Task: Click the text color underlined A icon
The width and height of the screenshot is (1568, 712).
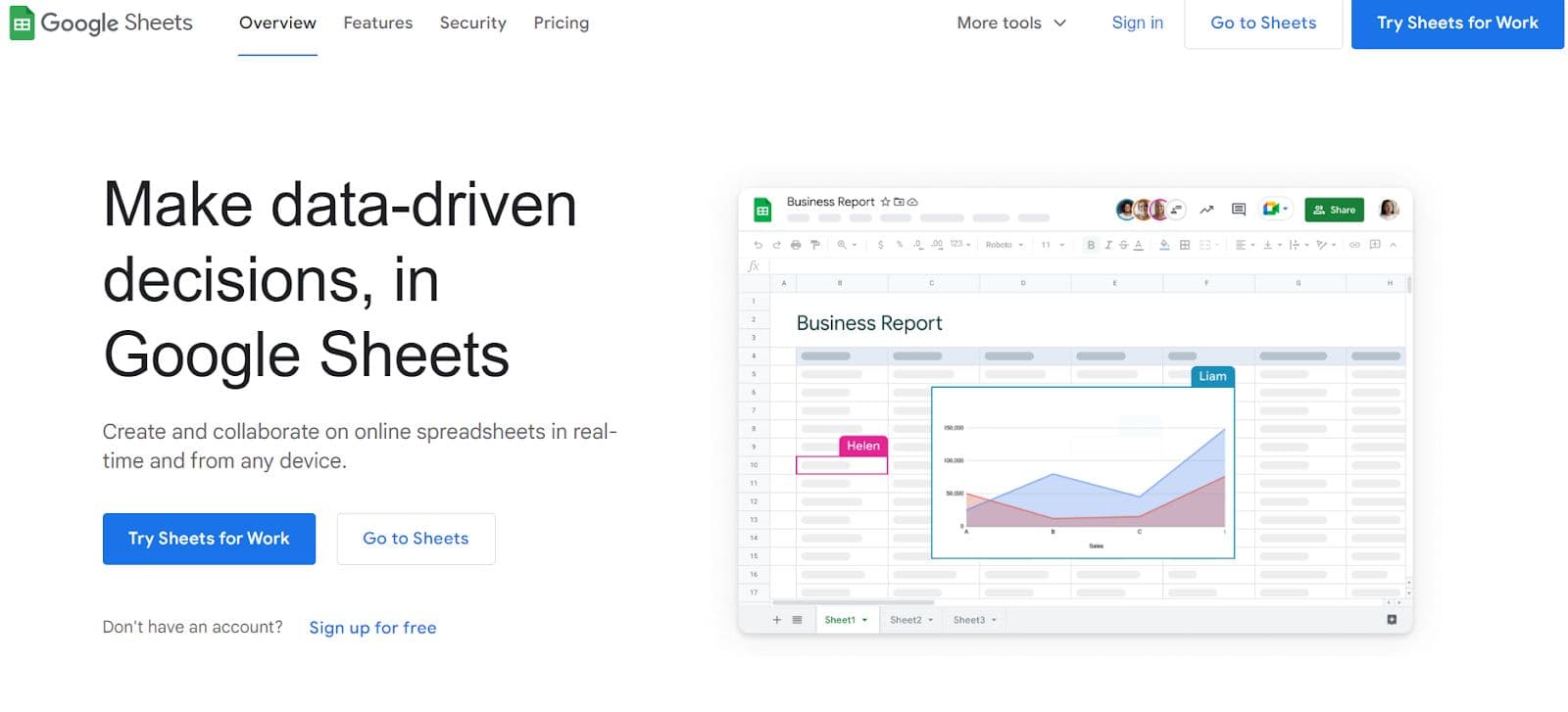Action: coord(1139,245)
